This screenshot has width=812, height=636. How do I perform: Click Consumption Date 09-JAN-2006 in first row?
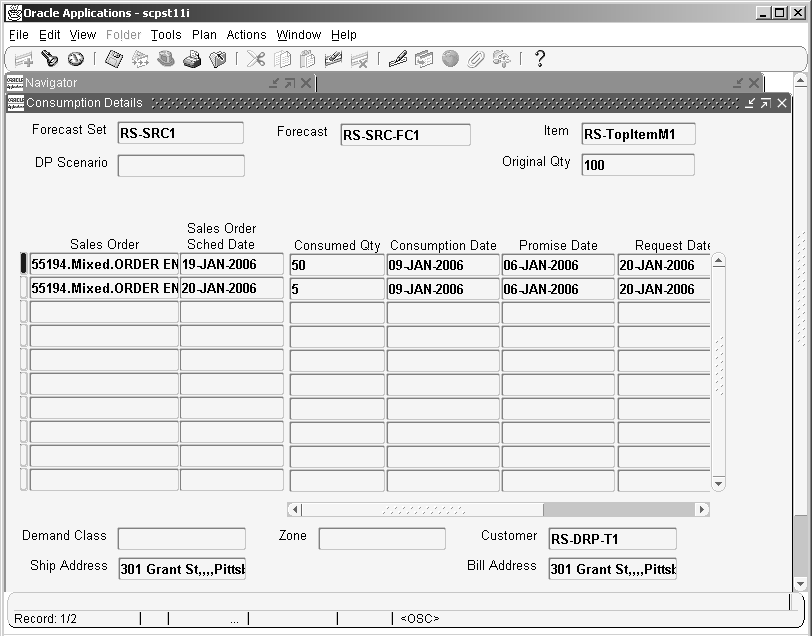pos(443,265)
